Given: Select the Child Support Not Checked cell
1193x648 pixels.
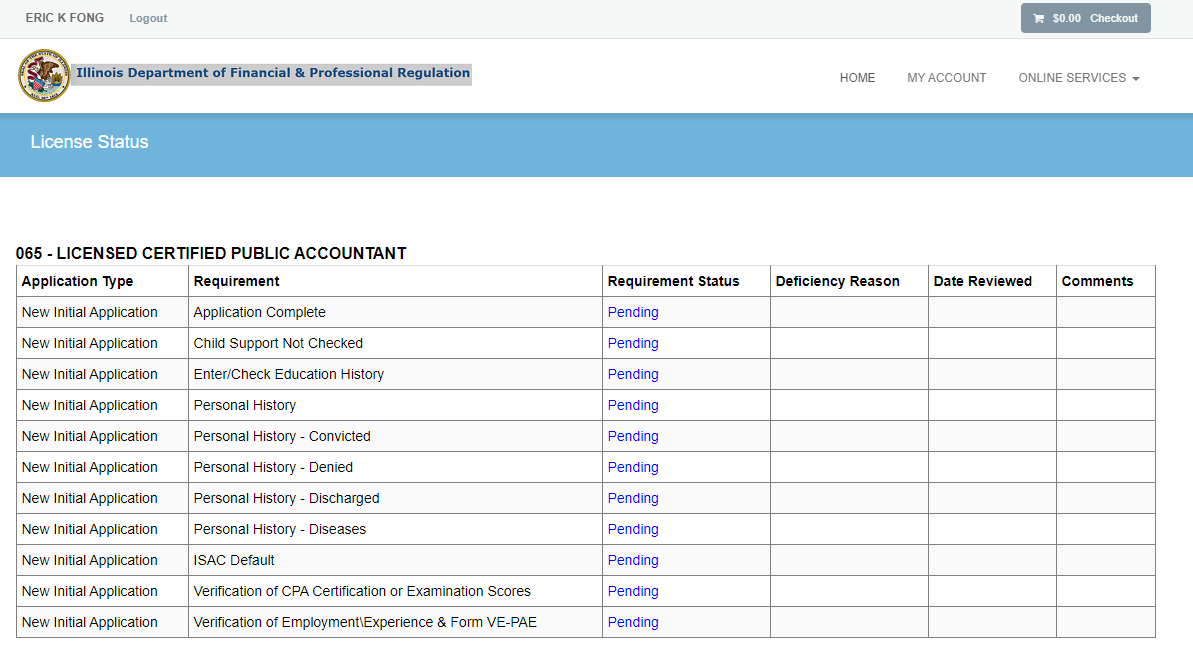Looking at the screenshot, I should [x=396, y=344].
